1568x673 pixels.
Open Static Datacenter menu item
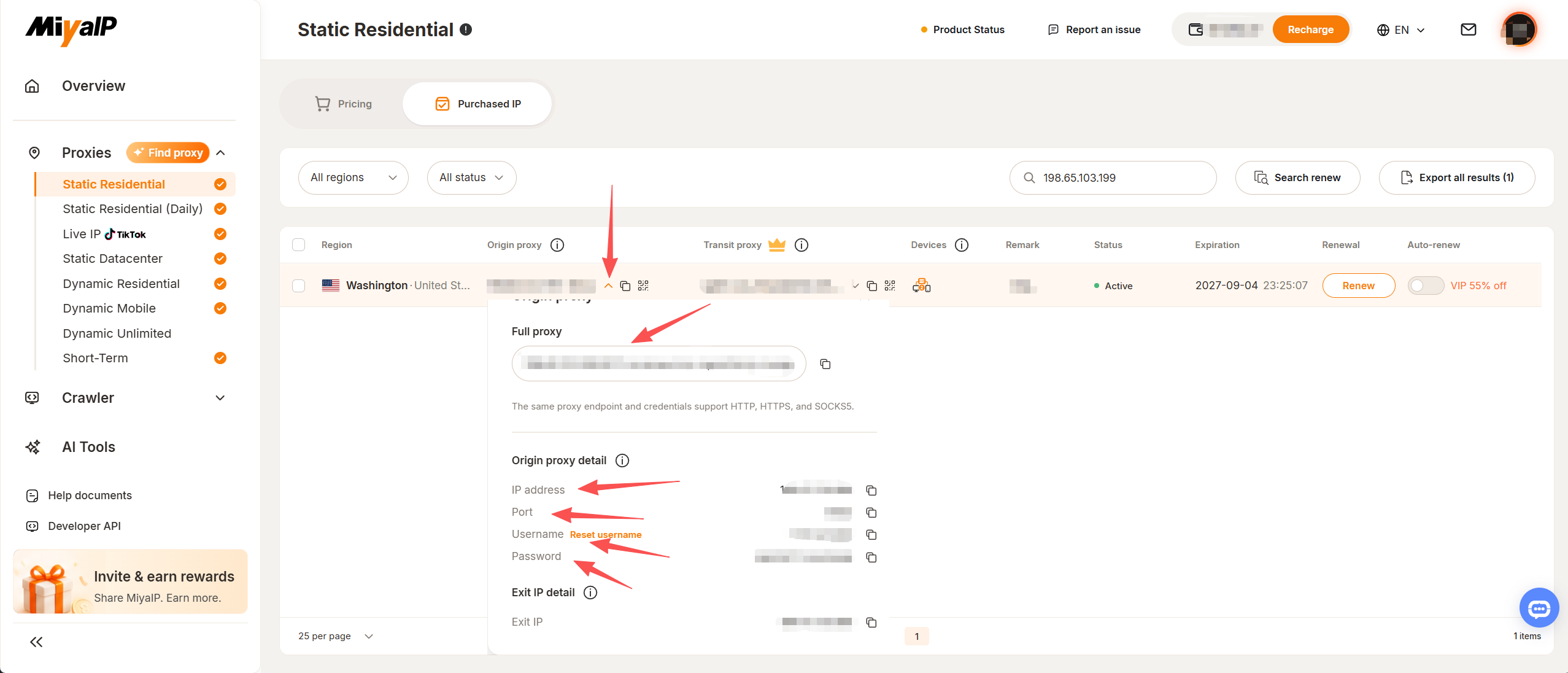[112, 259]
